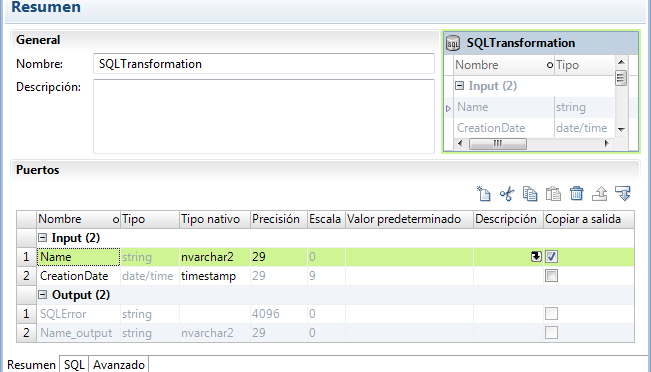
Task: Click CreationDate row in preview panel
Action: (534, 128)
